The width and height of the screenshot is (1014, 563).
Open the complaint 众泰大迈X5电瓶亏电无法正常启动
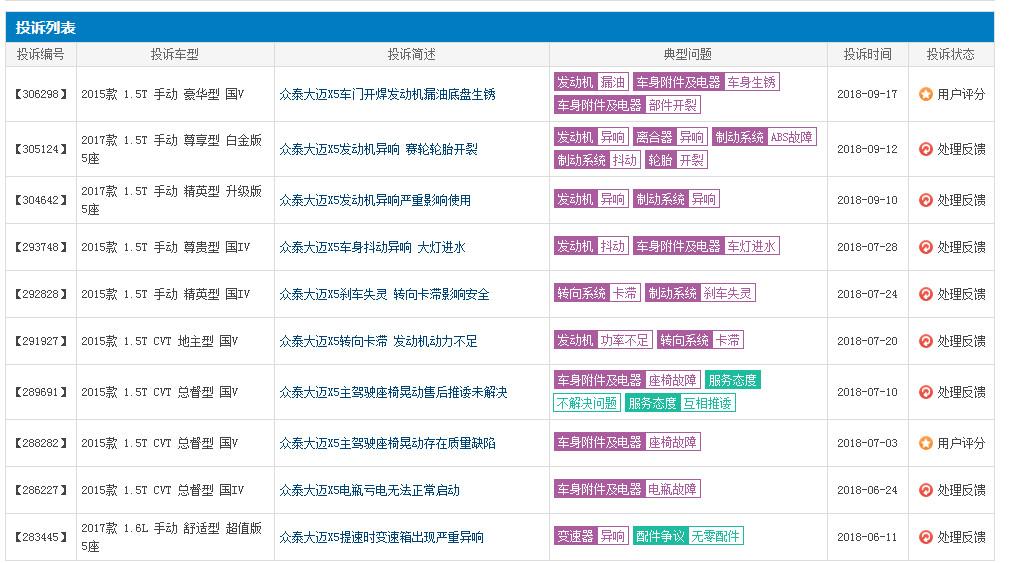(x=369, y=490)
